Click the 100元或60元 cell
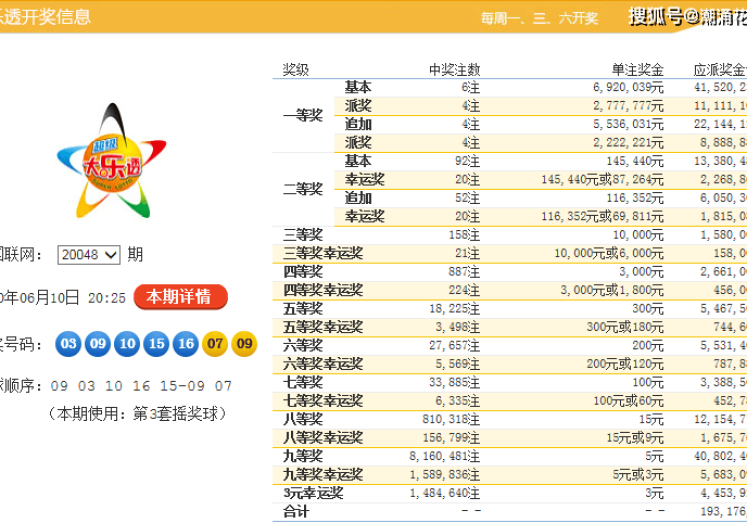This screenshot has height=523, width=747. click(x=628, y=401)
